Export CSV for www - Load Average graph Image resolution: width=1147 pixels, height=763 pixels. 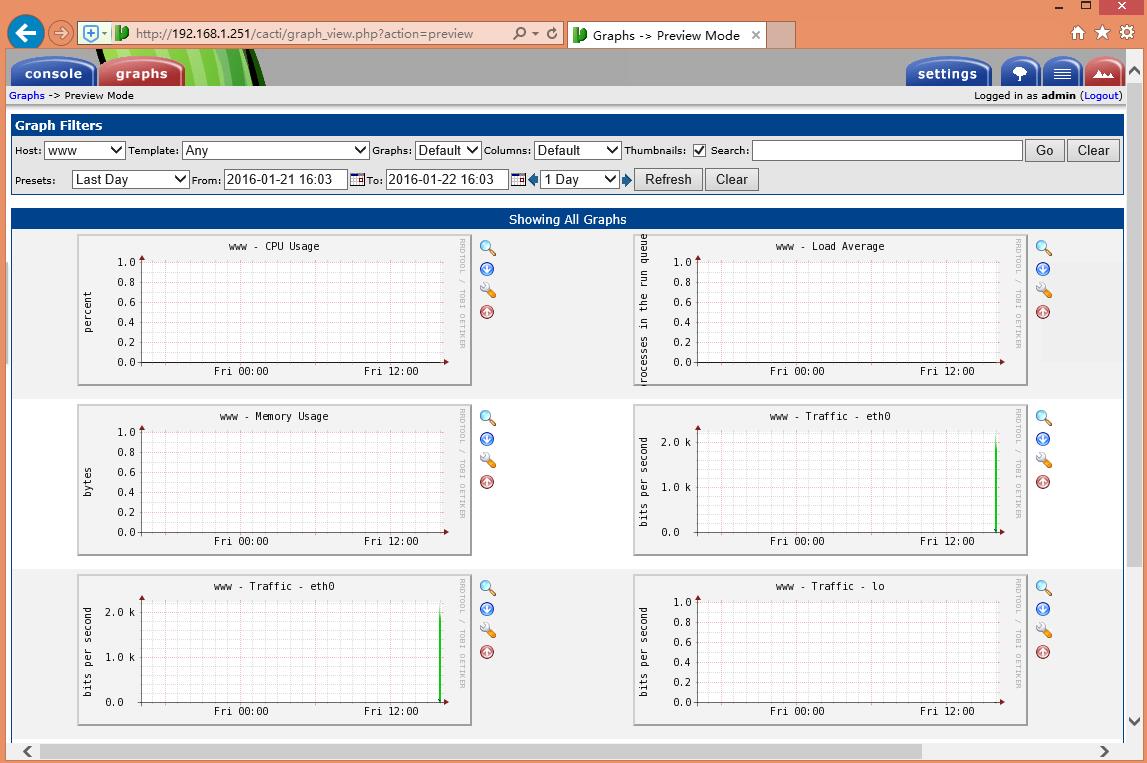pos(1043,269)
